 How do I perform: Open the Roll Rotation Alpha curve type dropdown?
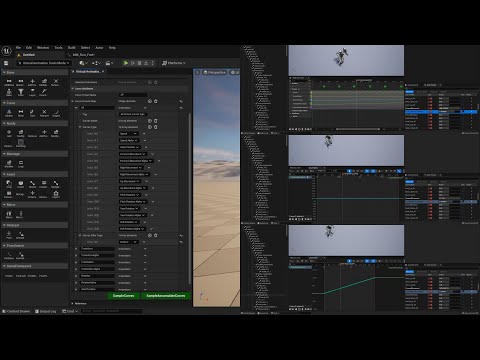pyautogui.click(x=132, y=229)
